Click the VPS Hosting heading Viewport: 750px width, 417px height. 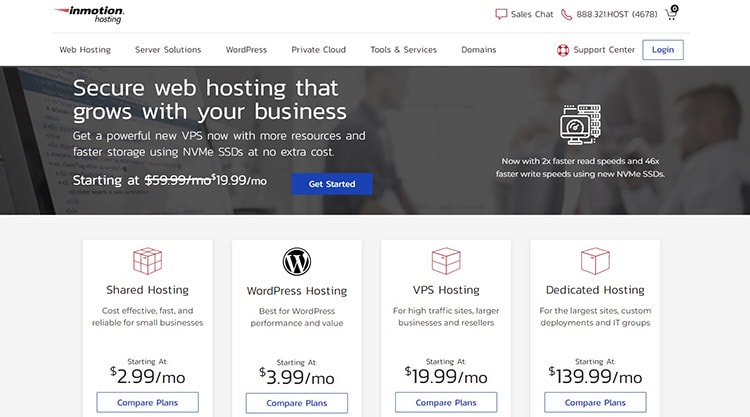(446, 290)
